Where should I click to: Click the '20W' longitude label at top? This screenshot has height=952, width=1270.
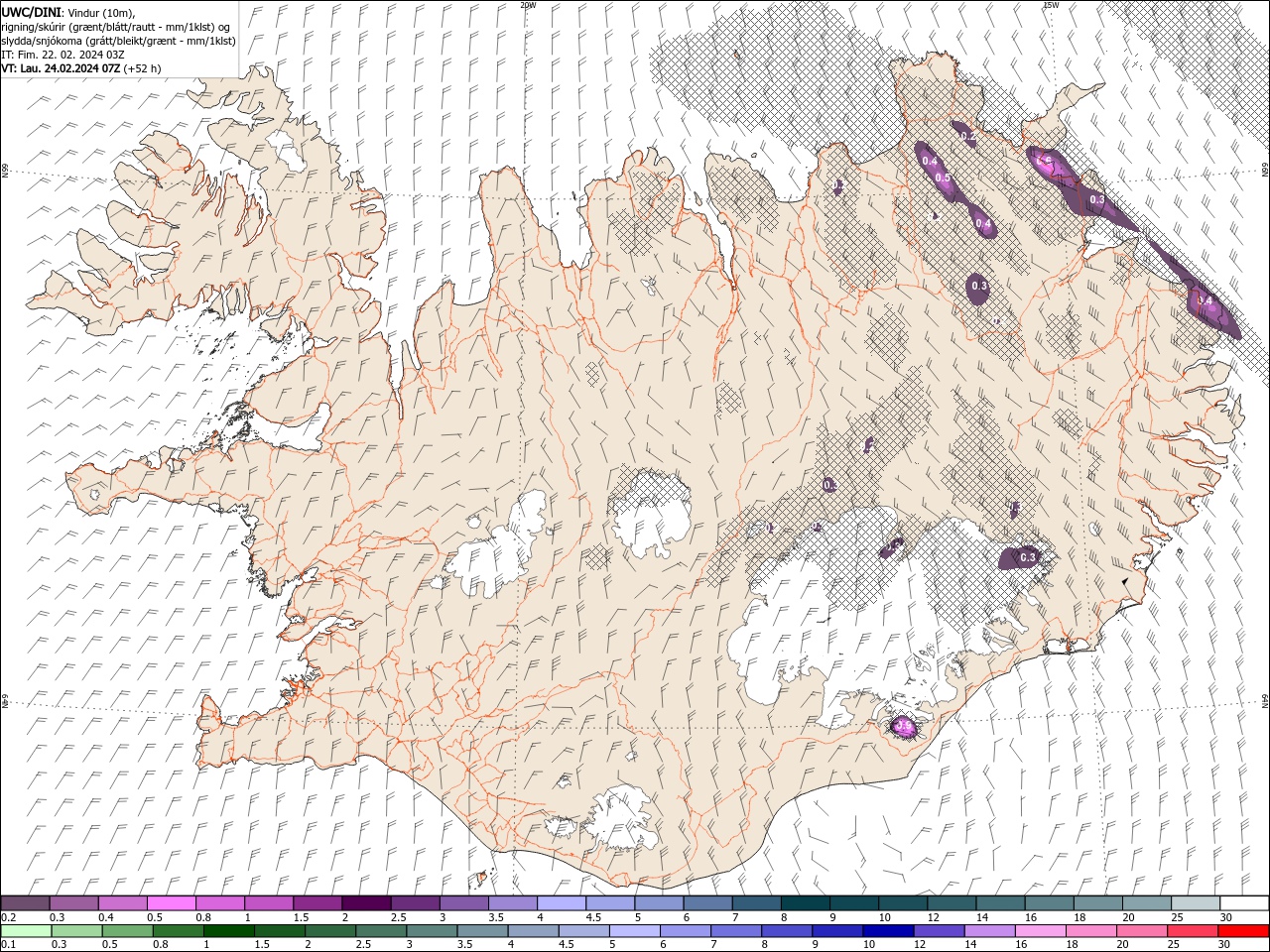[528, 5]
